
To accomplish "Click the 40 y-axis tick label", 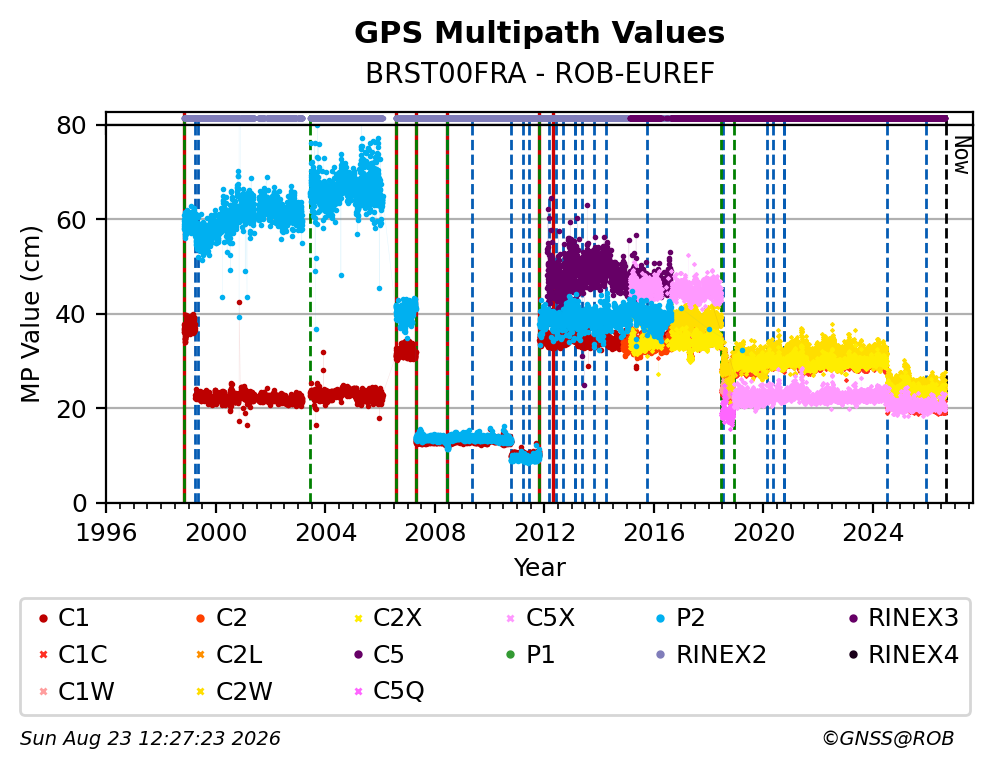I will (x=71, y=314).
